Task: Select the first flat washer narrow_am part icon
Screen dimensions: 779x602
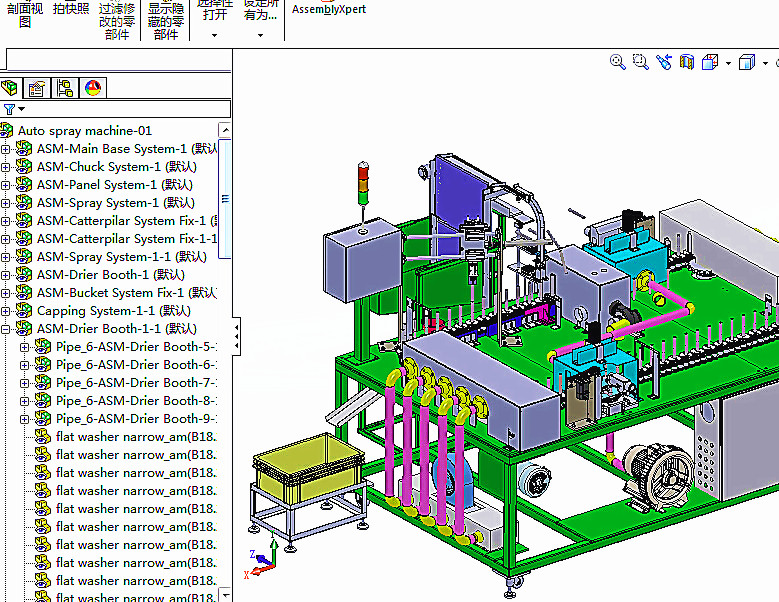Action: pyautogui.click(x=43, y=437)
